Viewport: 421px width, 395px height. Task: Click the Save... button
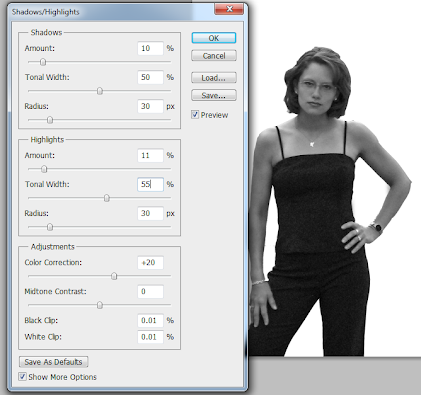[x=214, y=95]
